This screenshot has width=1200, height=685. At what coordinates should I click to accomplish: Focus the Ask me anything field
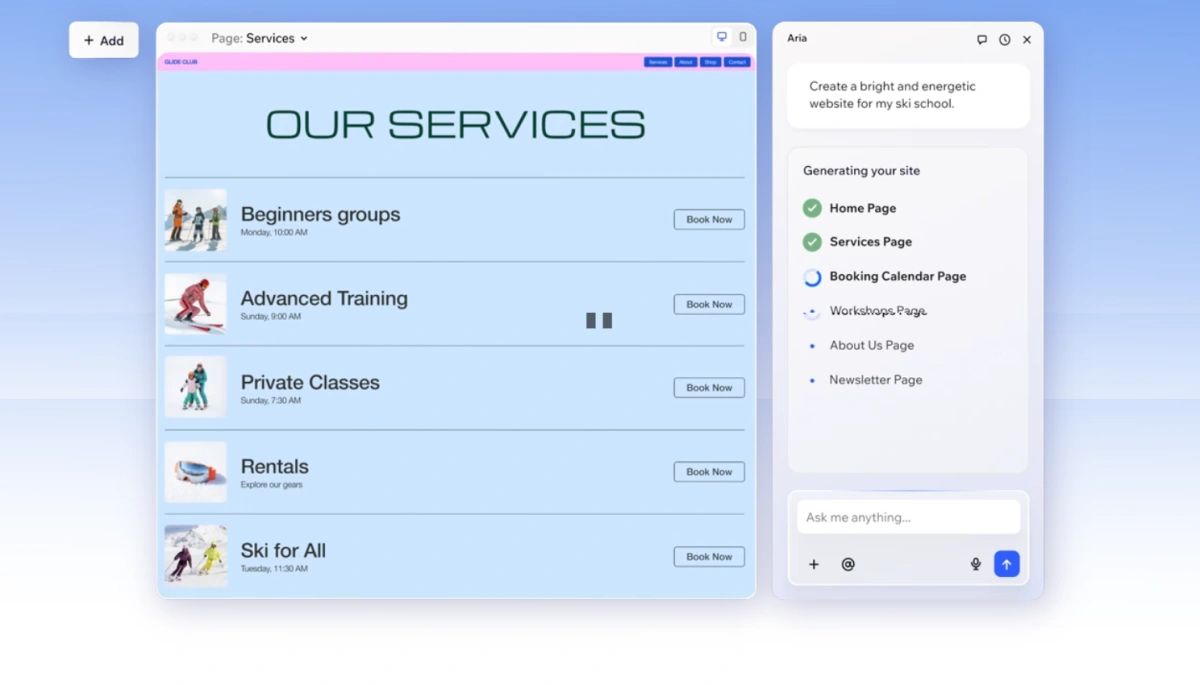908,517
